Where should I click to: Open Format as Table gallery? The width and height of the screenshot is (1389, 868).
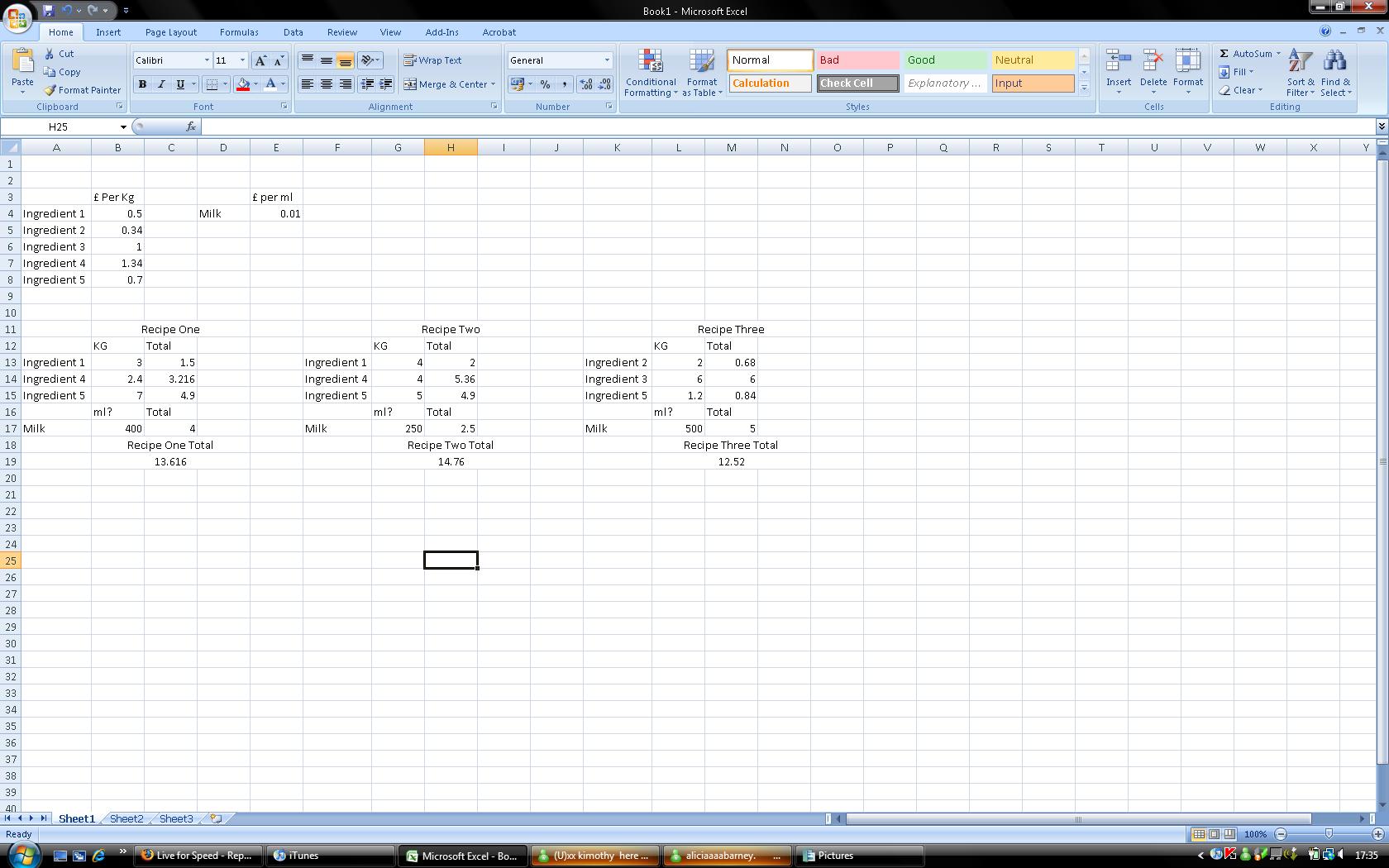pyautogui.click(x=702, y=73)
